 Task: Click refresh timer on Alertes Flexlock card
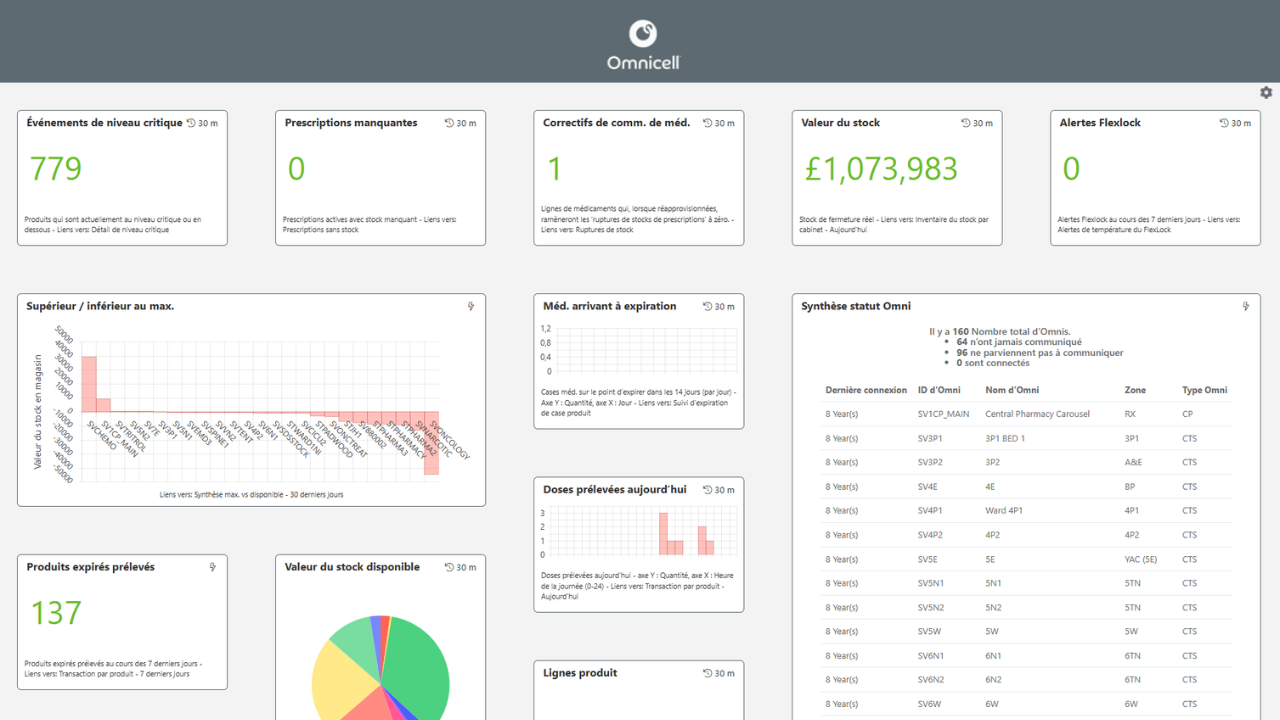[1235, 123]
